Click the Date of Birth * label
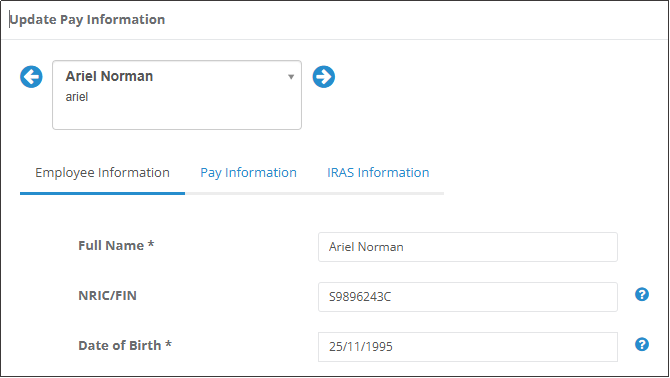The image size is (670, 378). pyautogui.click(x=125, y=346)
